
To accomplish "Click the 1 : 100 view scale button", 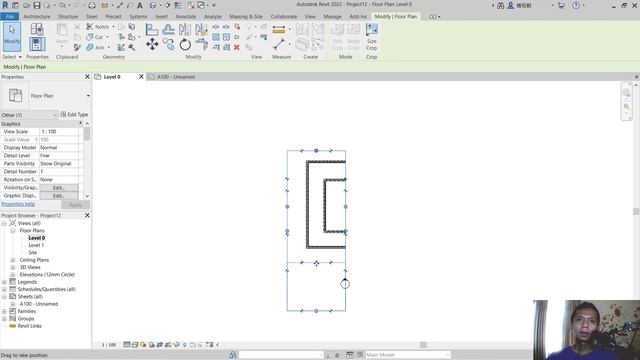I will 109,345.
